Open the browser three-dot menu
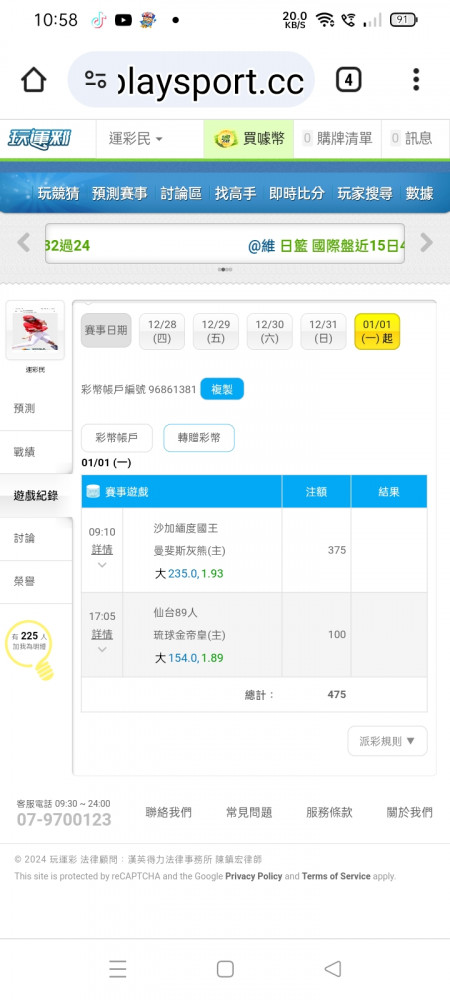This screenshot has width=450, height=1000. pyautogui.click(x=416, y=80)
